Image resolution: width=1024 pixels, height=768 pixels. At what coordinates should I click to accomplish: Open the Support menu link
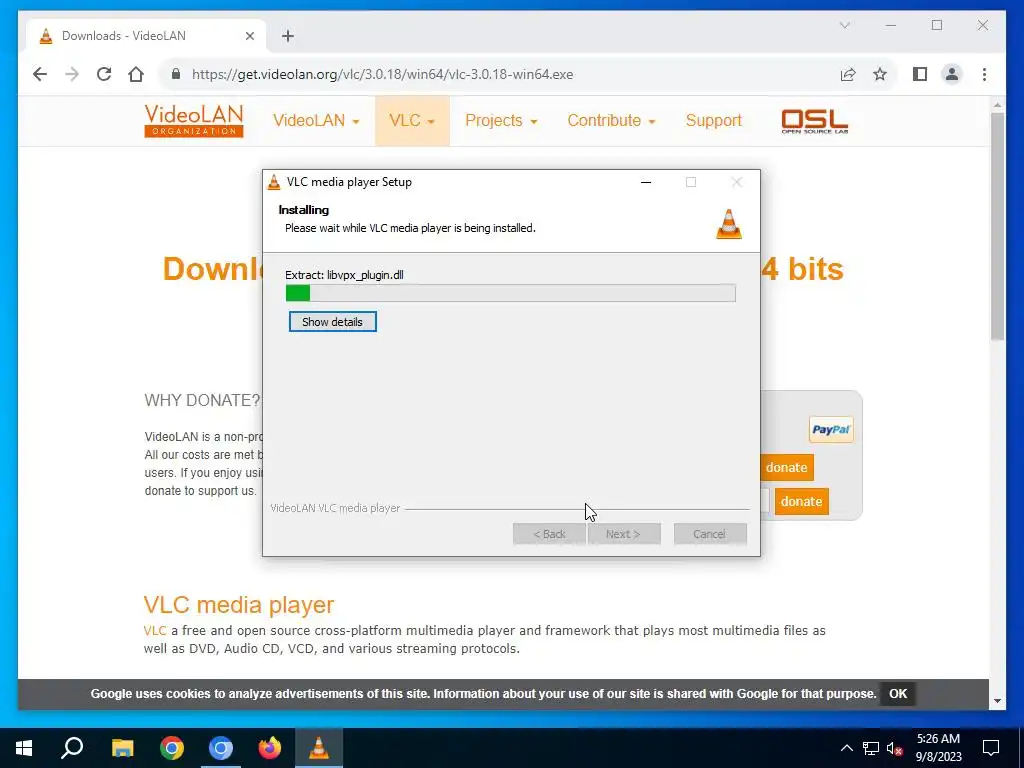tap(713, 121)
